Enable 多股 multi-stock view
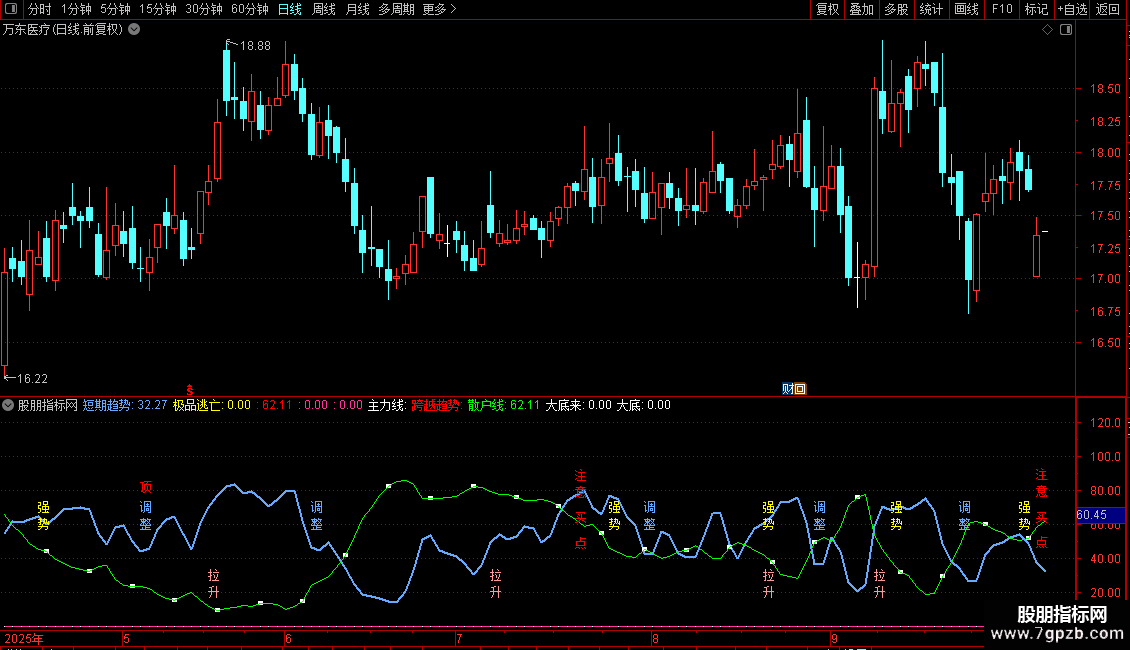Screen dimensions: 1130x650 [x=896, y=10]
